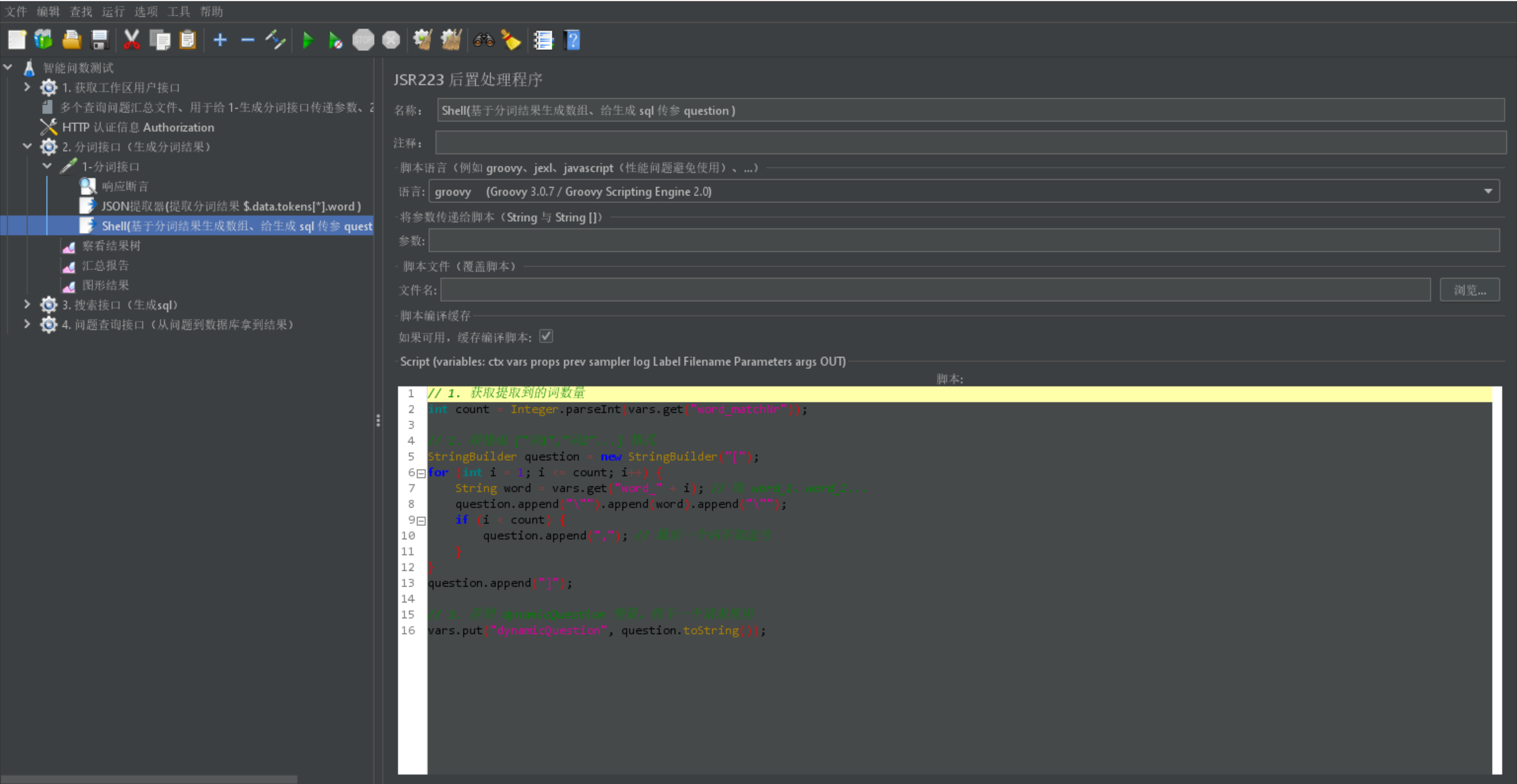The image size is (1517, 784).
Task: Click the Clear results broom icon
Action: coord(422,40)
